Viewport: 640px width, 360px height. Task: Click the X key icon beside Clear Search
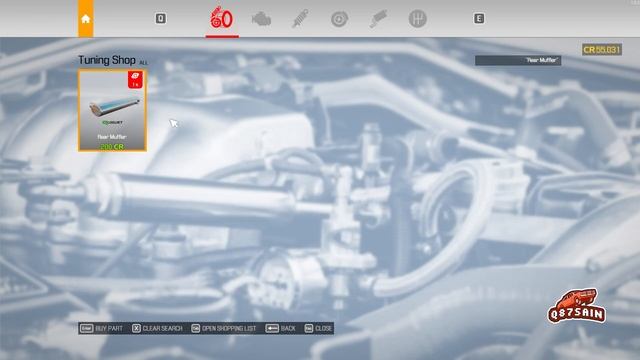(x=136, y=328)
